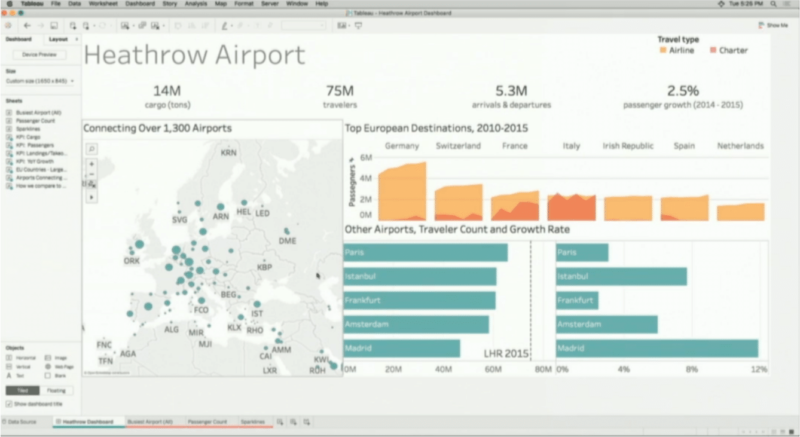Open the File menu

click(x=56, y=4)
